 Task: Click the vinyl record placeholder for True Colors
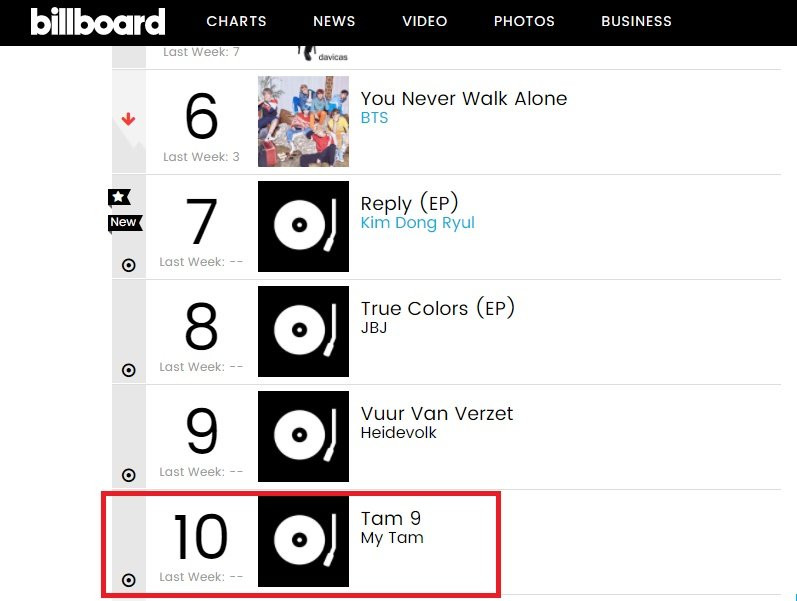pyautogui.click(x=303, y=331)
